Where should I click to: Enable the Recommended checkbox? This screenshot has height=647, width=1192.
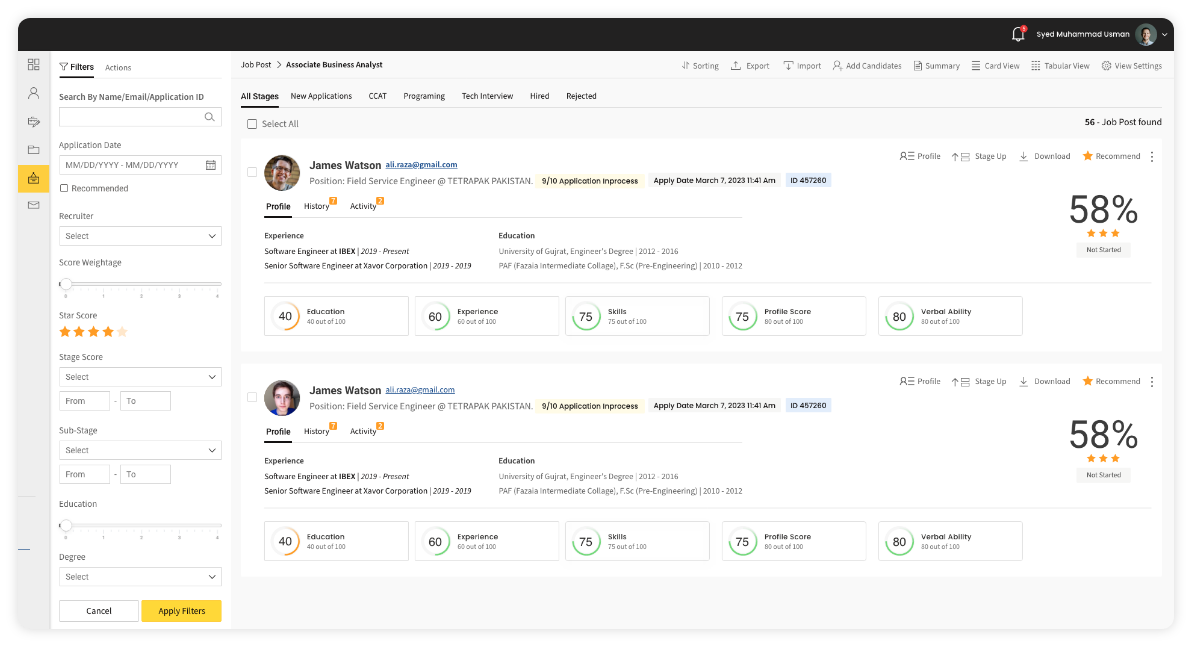click(64, 188)
